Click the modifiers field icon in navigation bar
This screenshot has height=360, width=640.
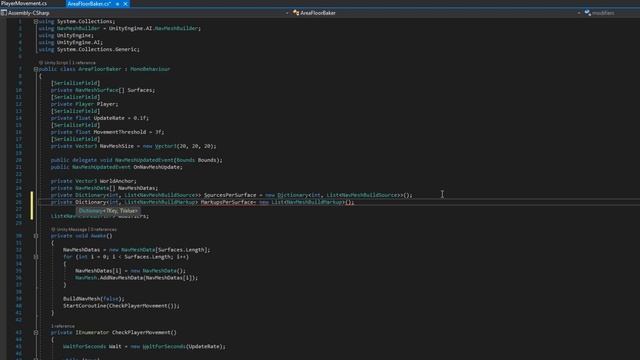point(587,13)
